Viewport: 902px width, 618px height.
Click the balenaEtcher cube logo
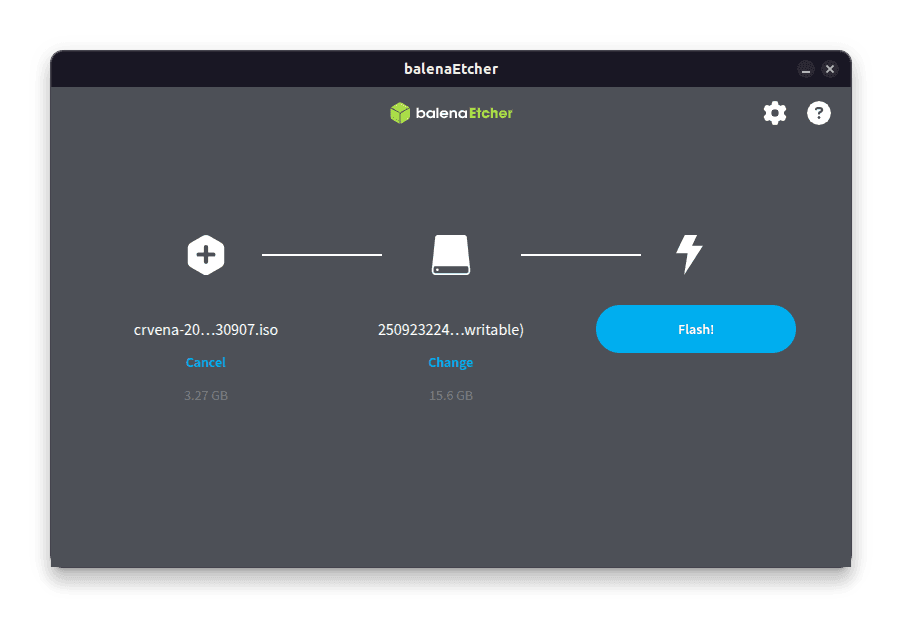pos(399,113)
